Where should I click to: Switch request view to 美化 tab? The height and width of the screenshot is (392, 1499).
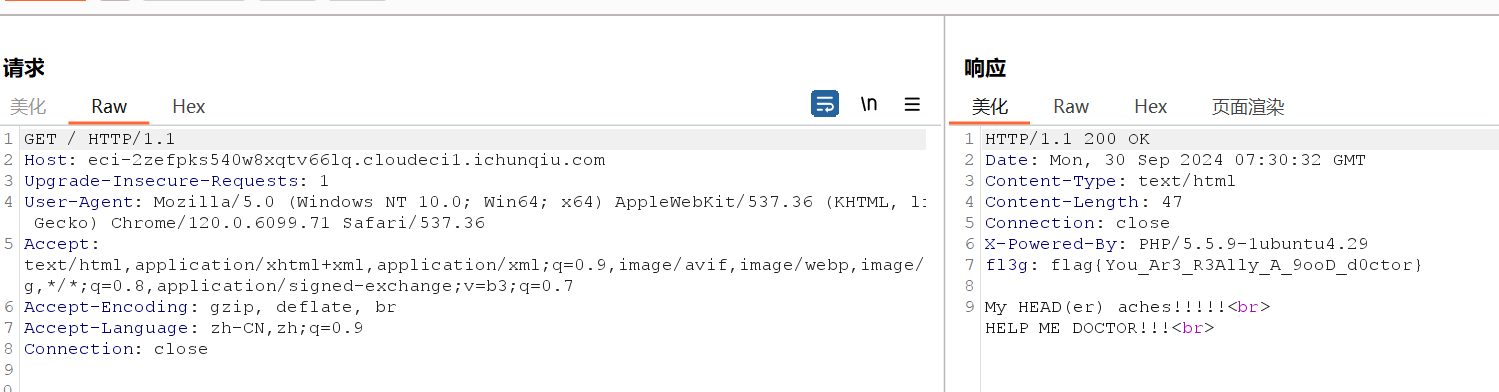click(28, 106)
